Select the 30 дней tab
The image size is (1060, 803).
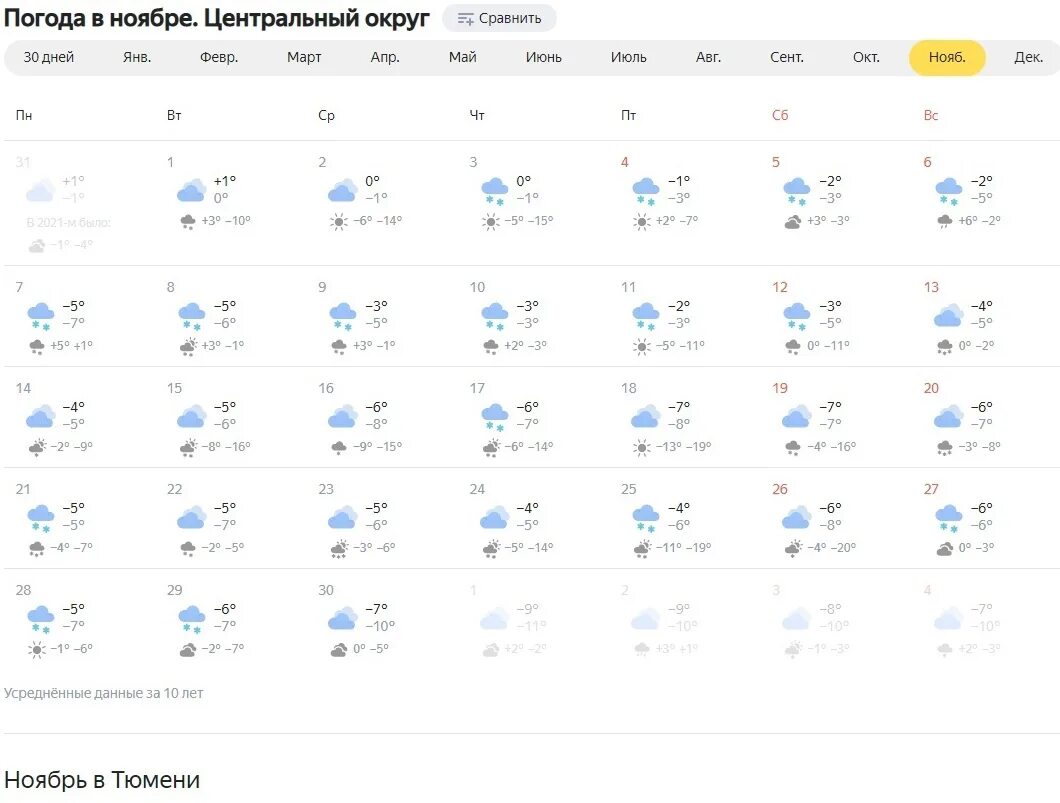pos(49,57)
